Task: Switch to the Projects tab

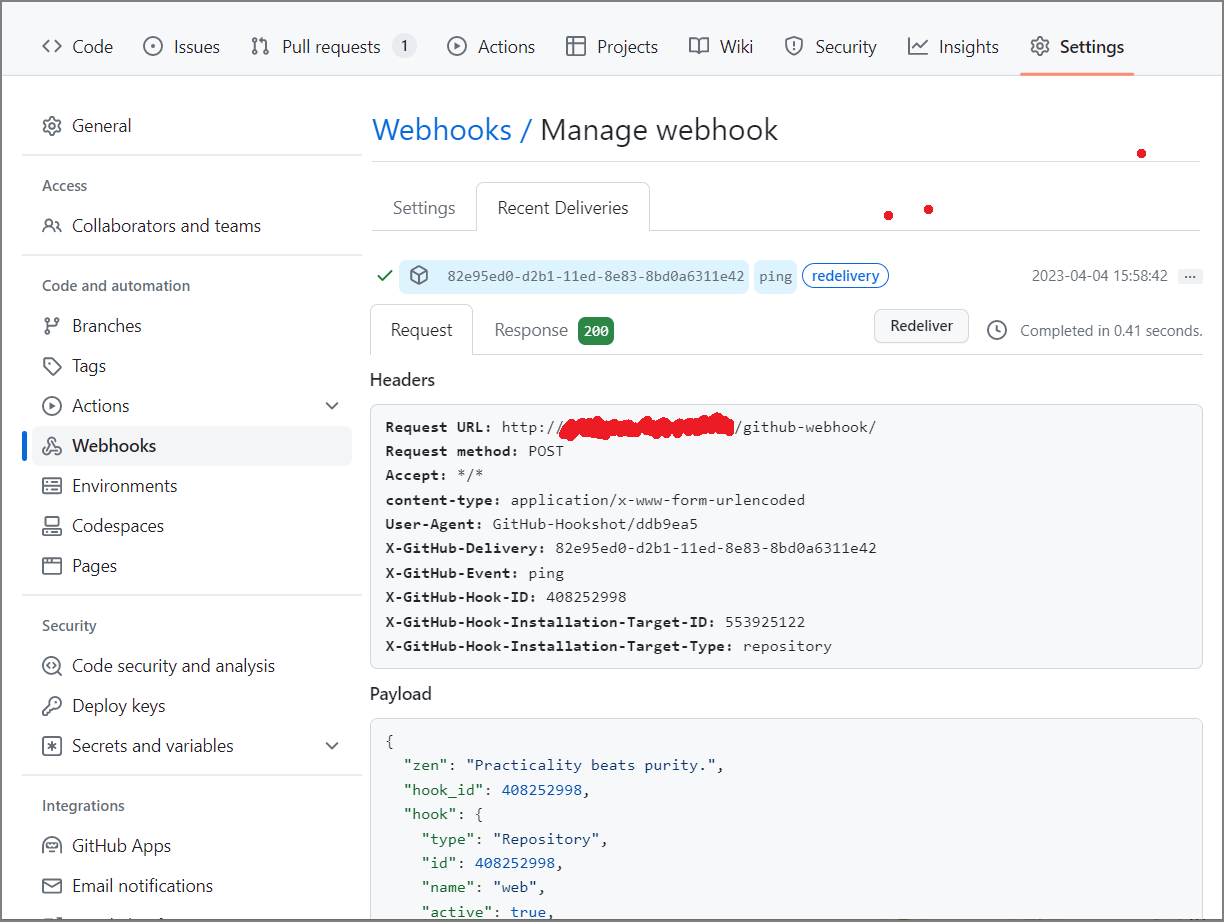Action: coord(611,46)
